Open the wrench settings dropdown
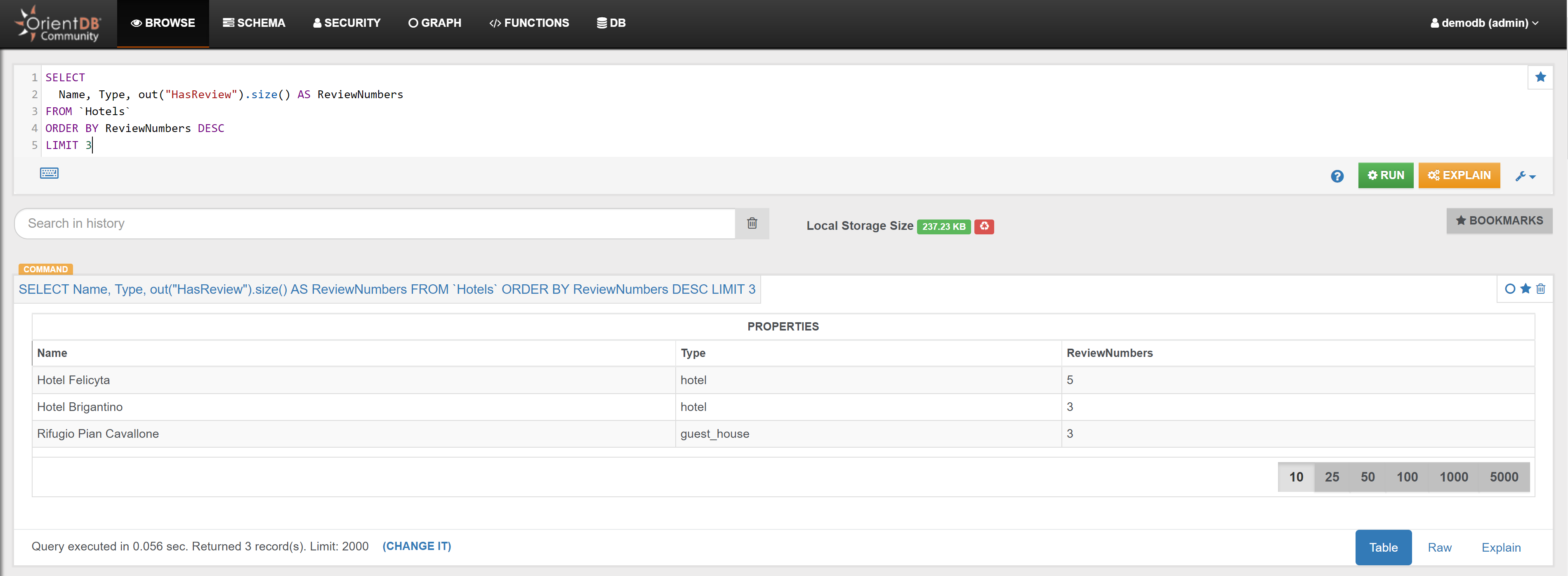This screenshot has height=576, width=1568. (1526, 176)
